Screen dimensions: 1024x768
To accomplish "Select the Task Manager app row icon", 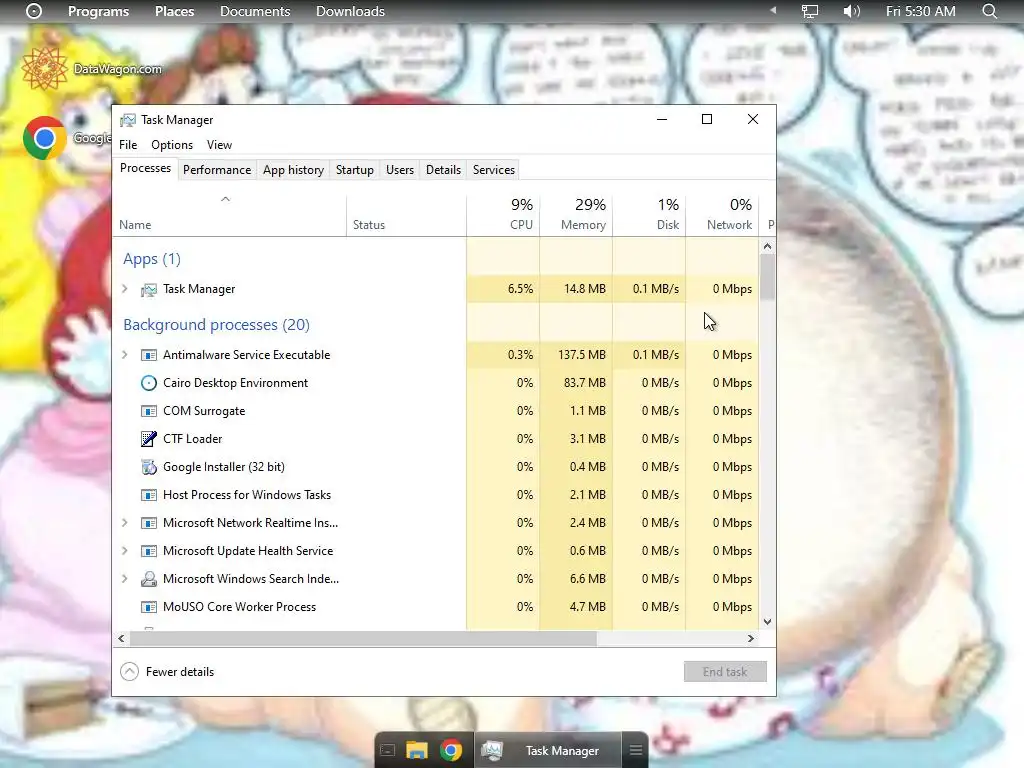I will click(x=149, y=289).
